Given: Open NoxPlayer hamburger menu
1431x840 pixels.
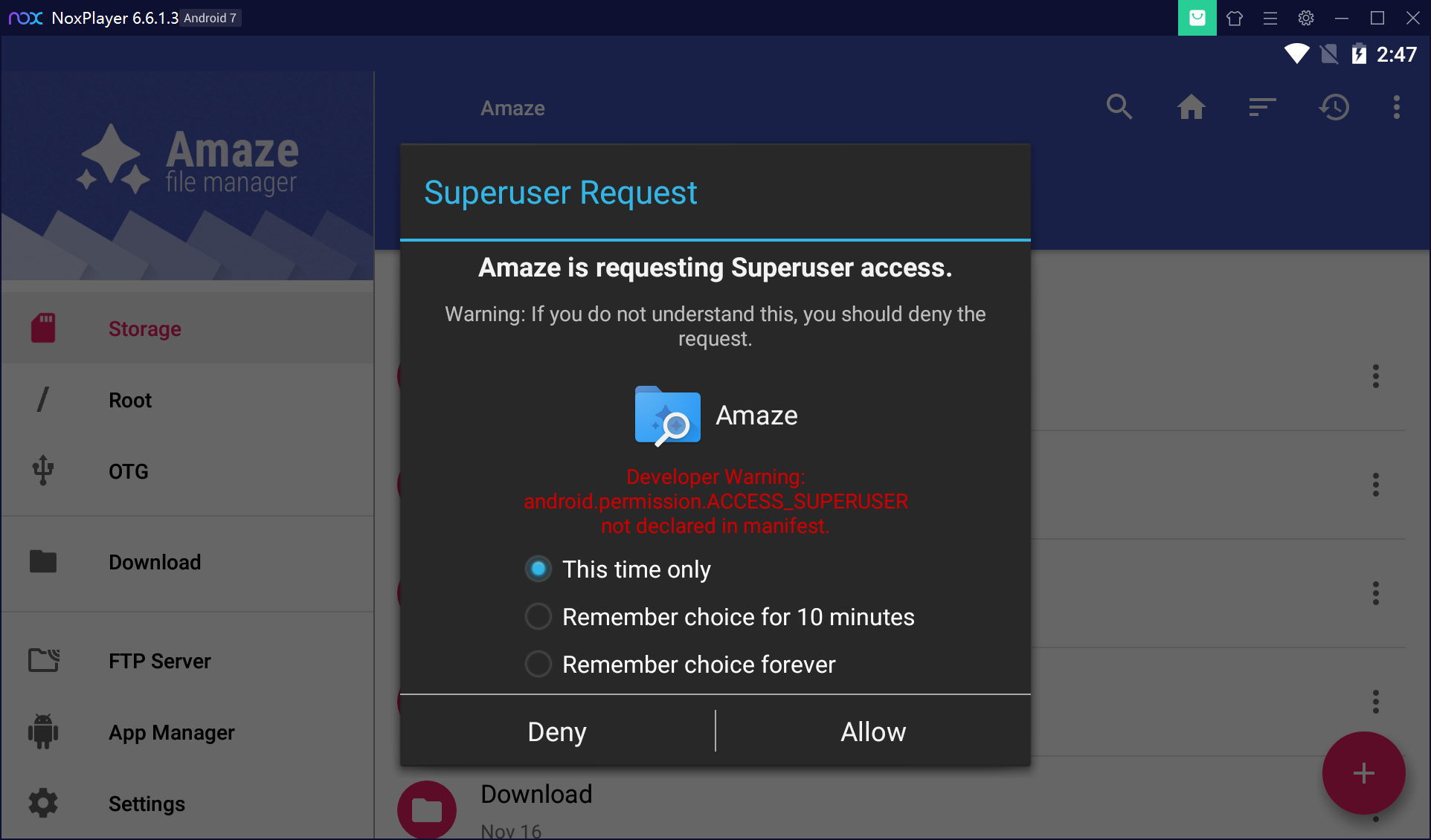Looking at the screenshot, I should click(x=1270, y=18).
